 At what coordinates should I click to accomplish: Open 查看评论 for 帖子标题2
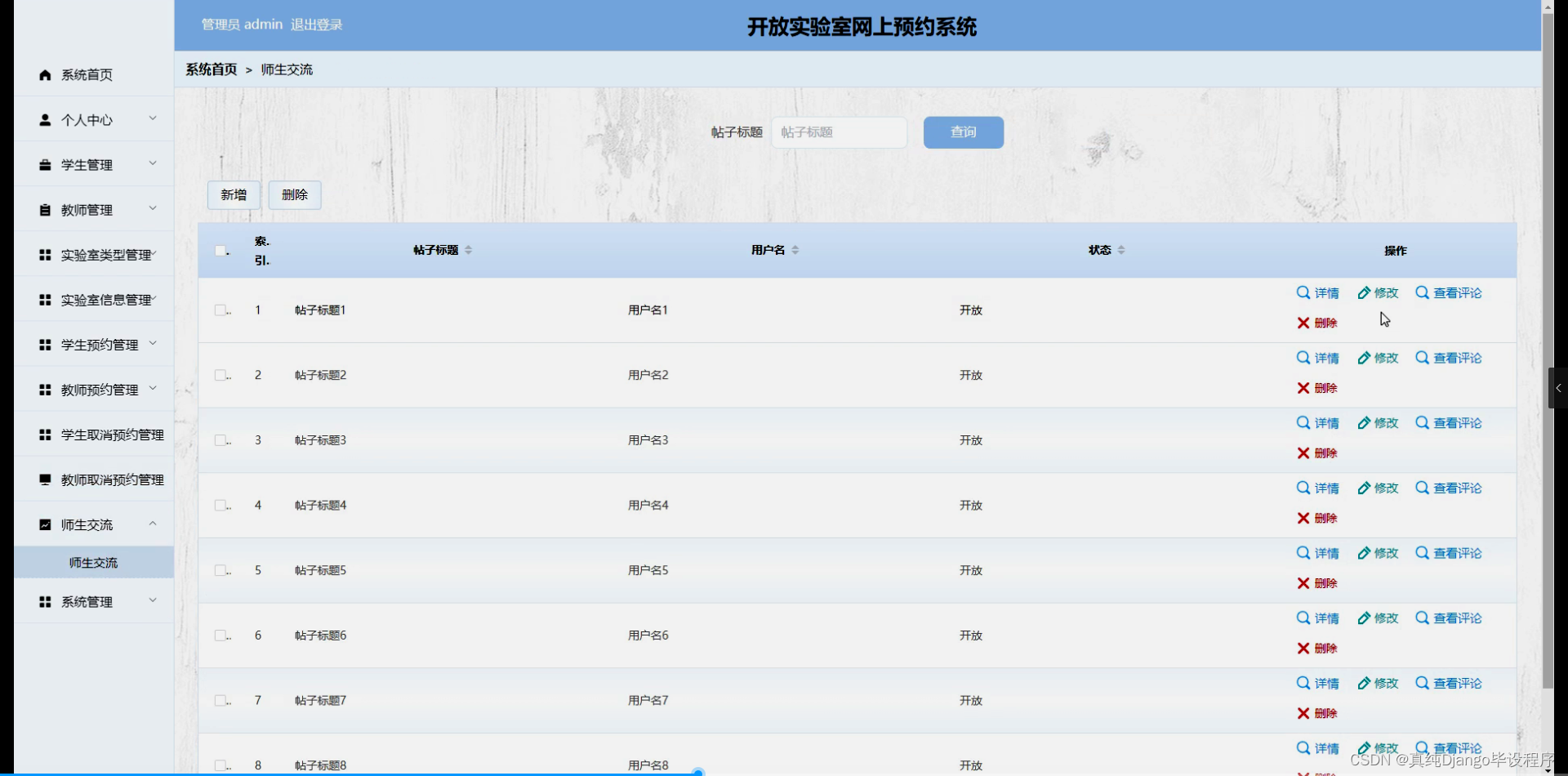click(1422, 357)
